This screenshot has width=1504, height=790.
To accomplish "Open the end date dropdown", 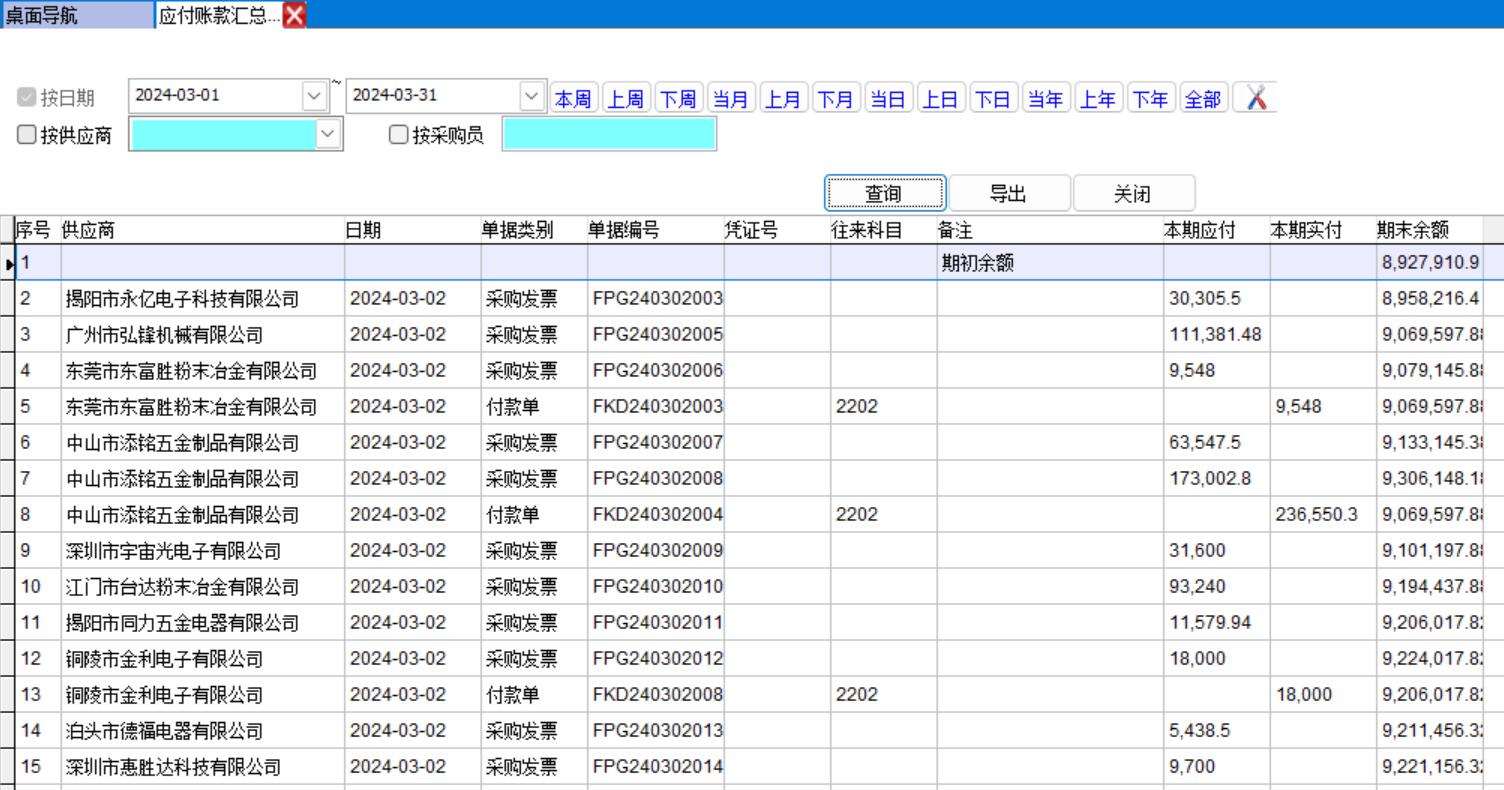I will tap(532, 97).
